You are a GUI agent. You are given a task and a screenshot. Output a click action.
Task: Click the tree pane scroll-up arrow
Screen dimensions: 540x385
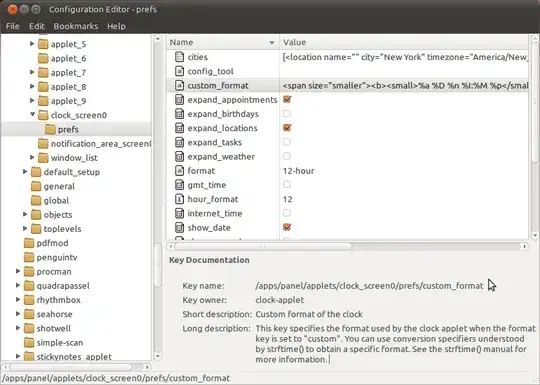[x=157, y=39]
